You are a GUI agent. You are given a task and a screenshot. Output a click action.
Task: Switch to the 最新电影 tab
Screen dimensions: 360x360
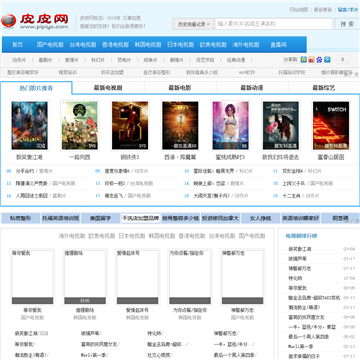click(x=180, y=88)
